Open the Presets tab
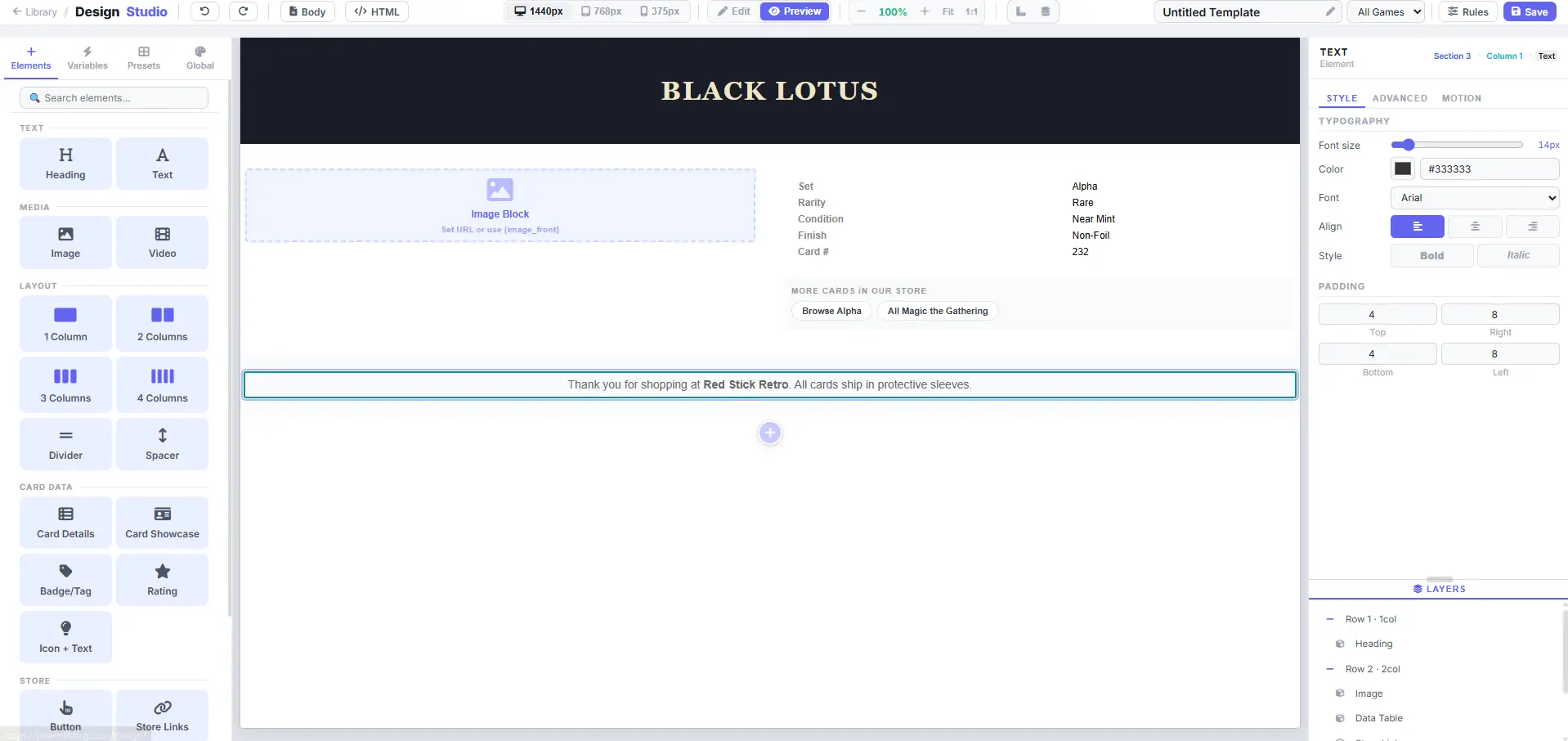The image size is (1568, 741). coord(144,58)
